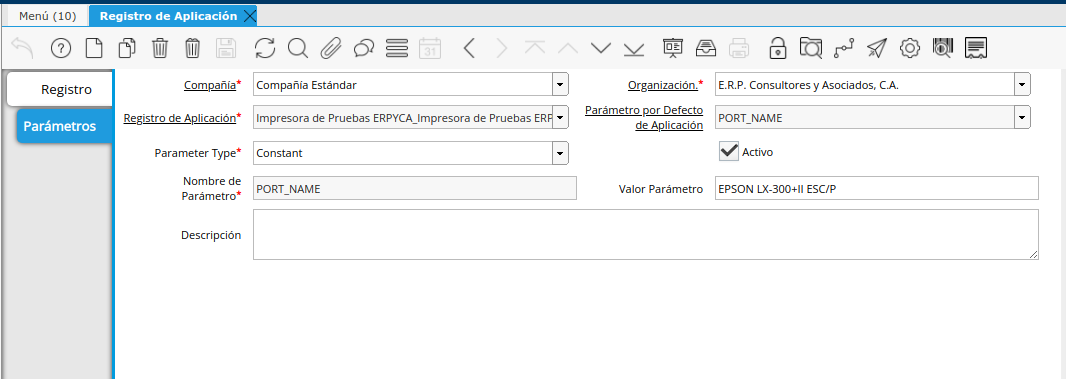The height and width of the screenshot is (379, 1066).
Task: Select the Registro side tab
Action: pyautogui.click(x=61, y=89)
